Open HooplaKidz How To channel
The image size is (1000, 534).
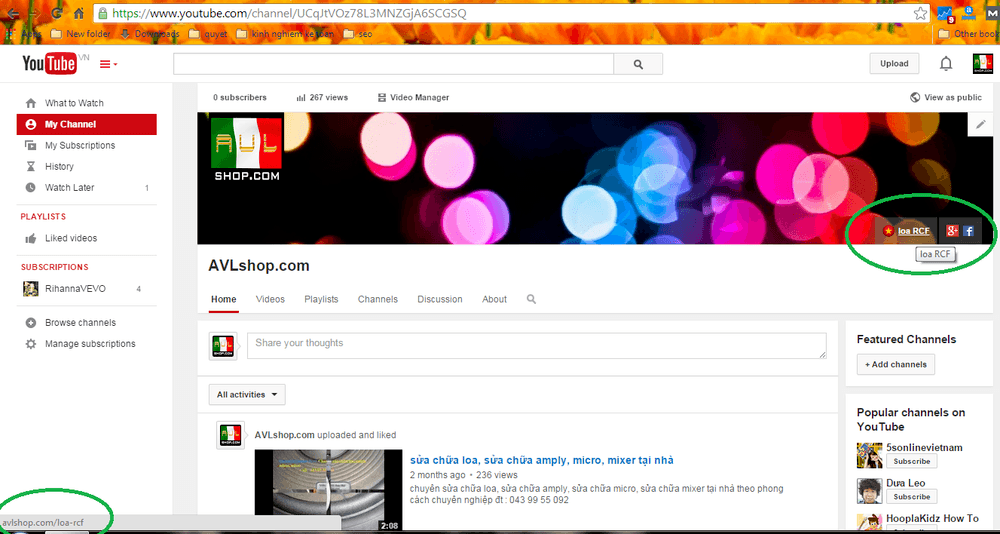pyautogui.click(x=932, y=518)
